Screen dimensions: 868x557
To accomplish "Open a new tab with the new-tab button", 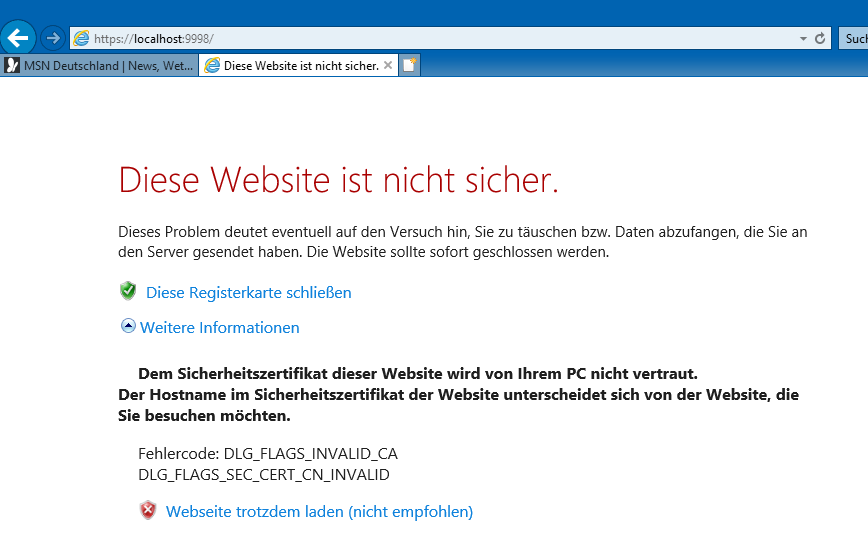I will pos(409,65).
